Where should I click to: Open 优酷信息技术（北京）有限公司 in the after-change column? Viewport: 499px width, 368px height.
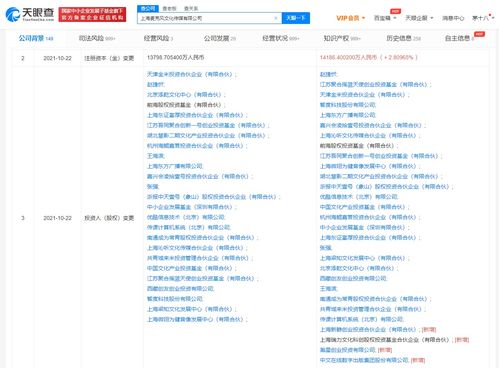point(359,197)
